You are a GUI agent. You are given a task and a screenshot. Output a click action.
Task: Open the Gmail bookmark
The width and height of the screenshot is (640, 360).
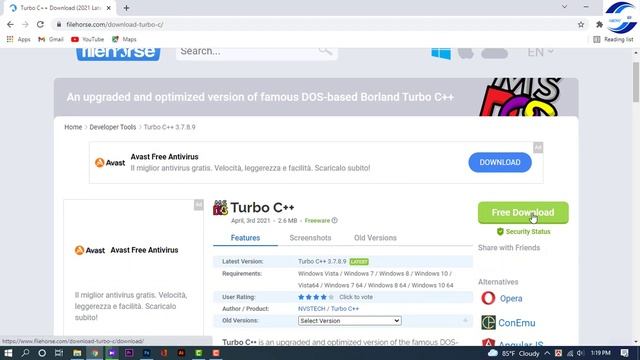point(51,39)
